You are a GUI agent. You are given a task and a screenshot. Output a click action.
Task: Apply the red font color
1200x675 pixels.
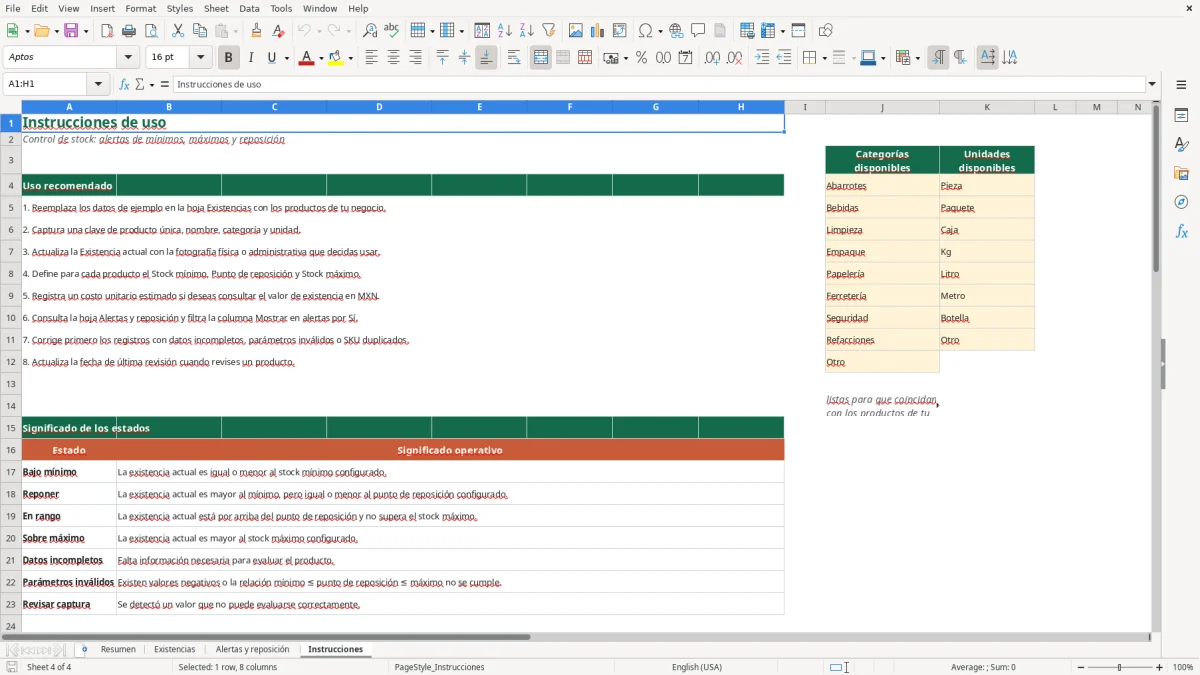coord(305,58)
